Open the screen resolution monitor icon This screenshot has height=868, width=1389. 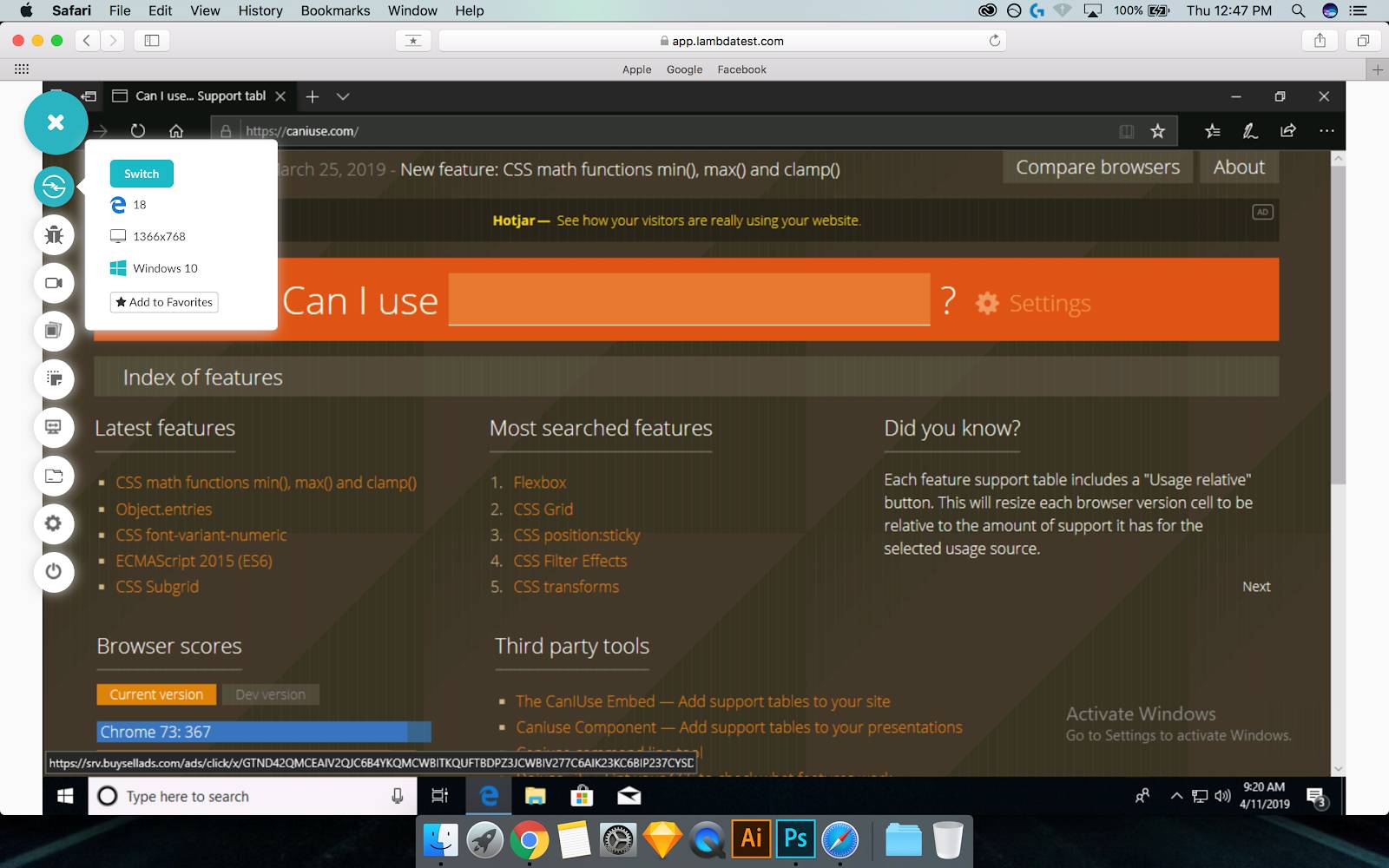point(54,427)
